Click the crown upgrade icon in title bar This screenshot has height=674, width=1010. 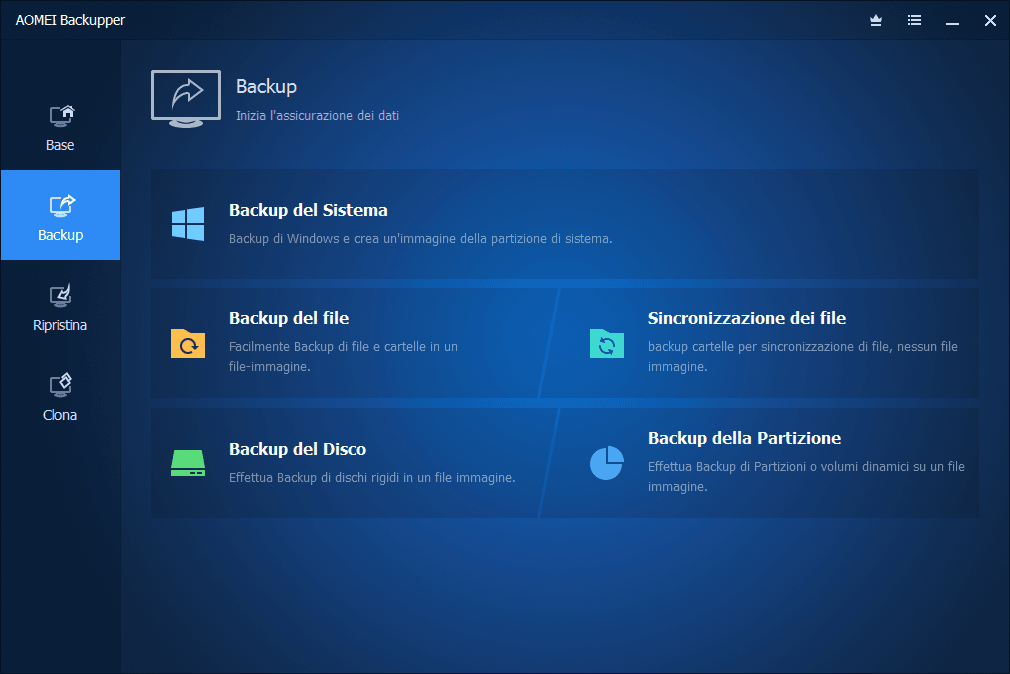pos(876,21)
